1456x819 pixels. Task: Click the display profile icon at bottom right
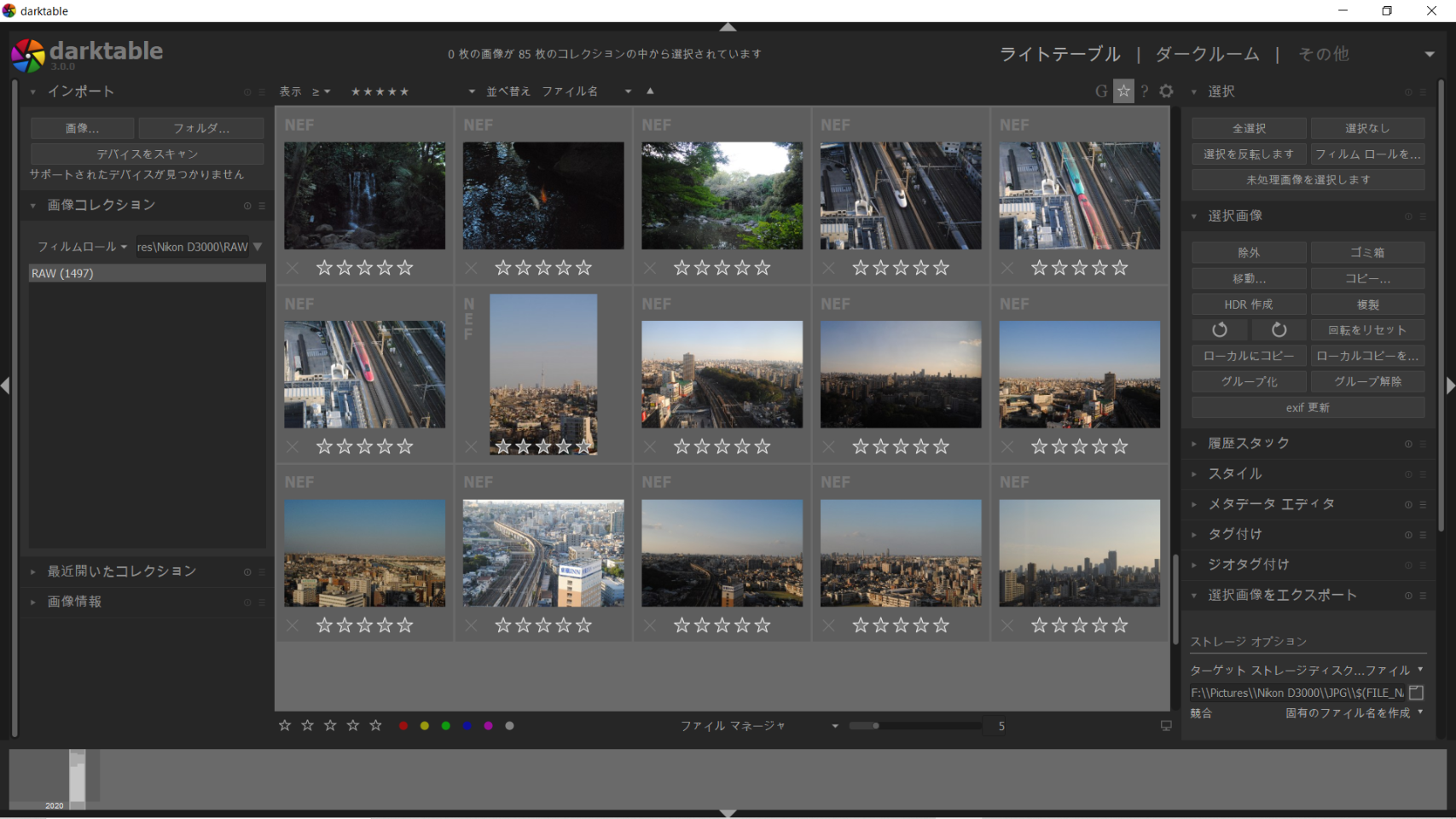[1166, 726]
